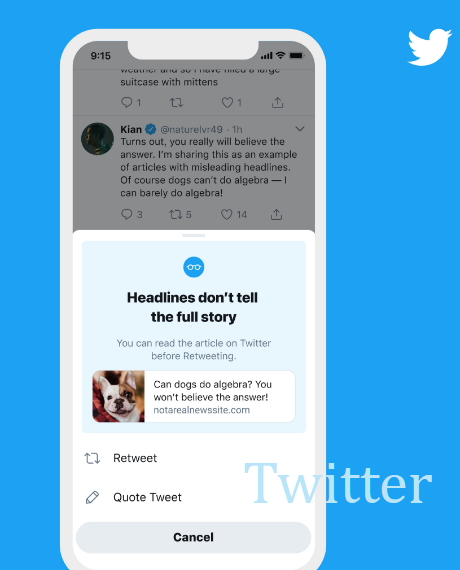Screen dimensions: 460x570
Task: Open the chevron menu on Kian's tweet
Action: click(300, 129)
